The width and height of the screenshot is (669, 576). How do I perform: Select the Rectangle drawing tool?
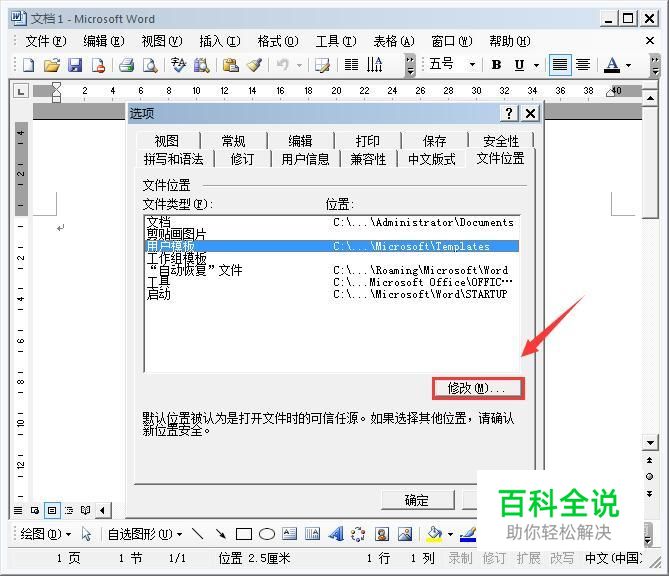tap(244, 534)
